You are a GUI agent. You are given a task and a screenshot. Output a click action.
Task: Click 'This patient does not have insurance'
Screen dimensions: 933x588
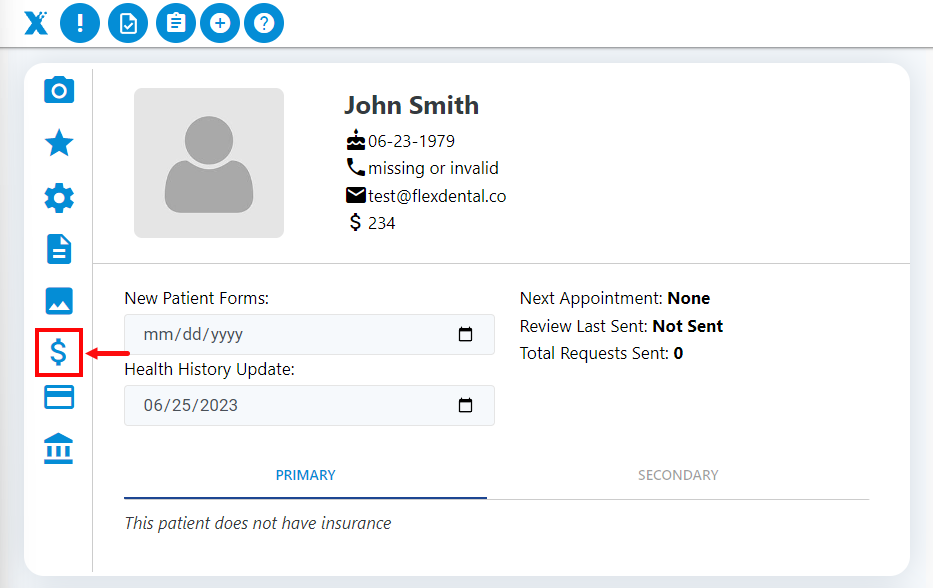(x=258, y=523)
